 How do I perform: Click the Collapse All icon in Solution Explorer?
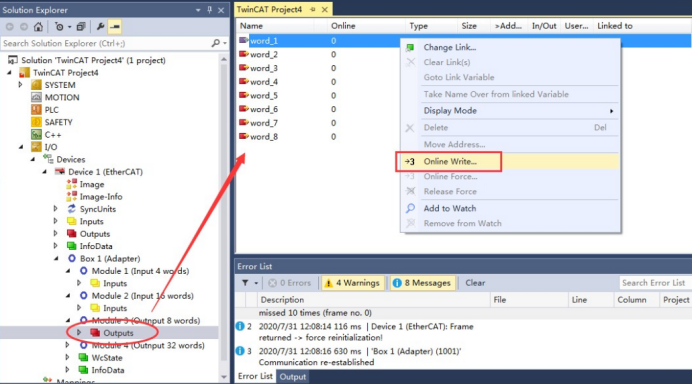point(80,27)
